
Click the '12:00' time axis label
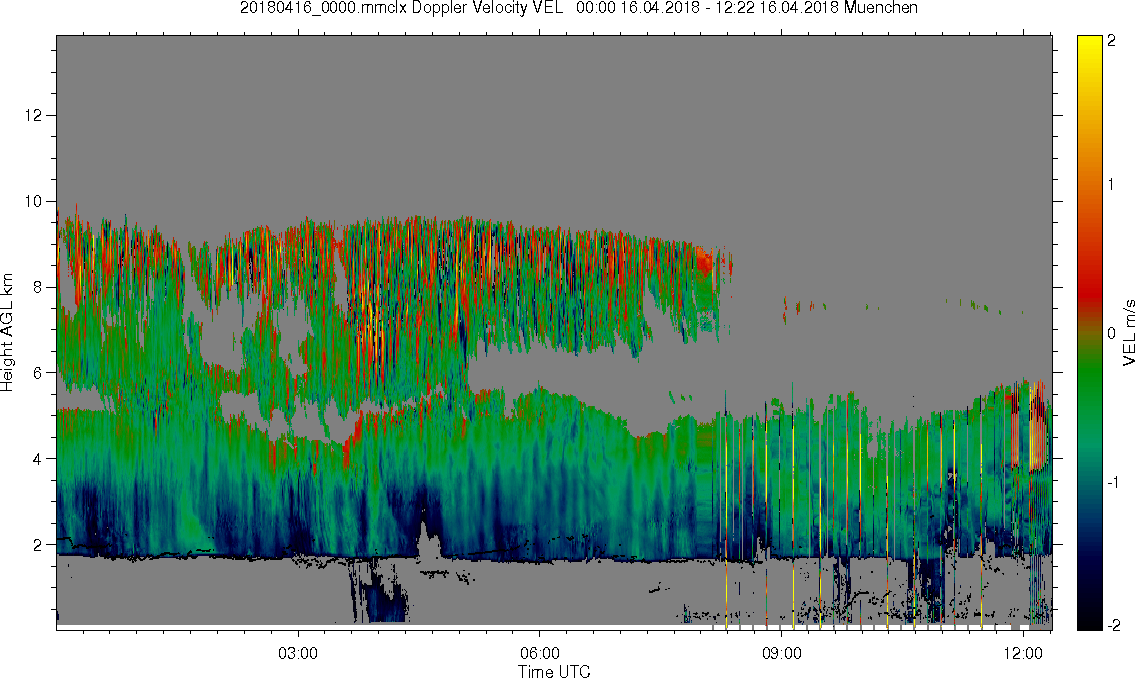coord(1023,653)
